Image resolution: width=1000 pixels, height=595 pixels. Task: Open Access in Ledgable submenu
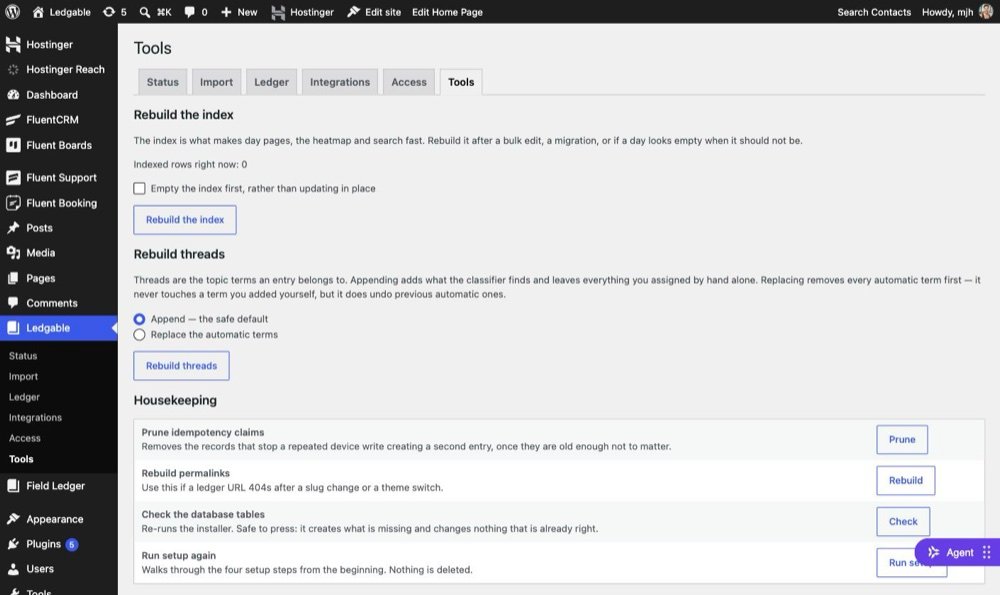point(25,438)
